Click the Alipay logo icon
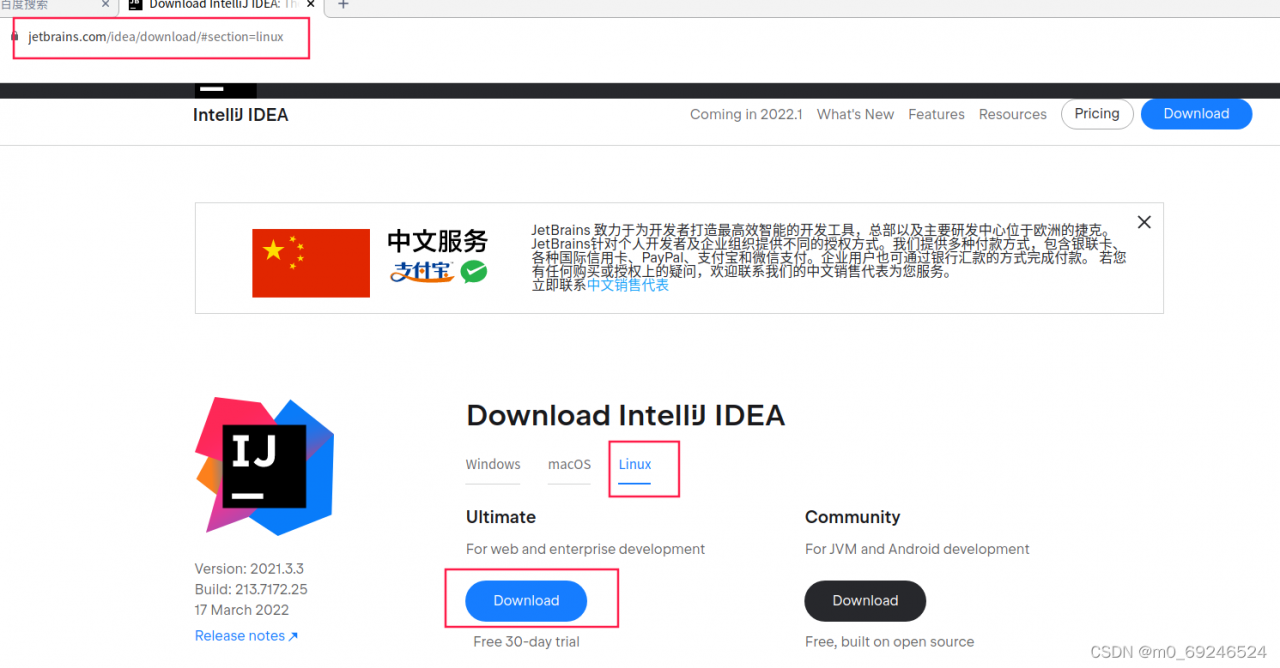 click(x=422, y=271)
